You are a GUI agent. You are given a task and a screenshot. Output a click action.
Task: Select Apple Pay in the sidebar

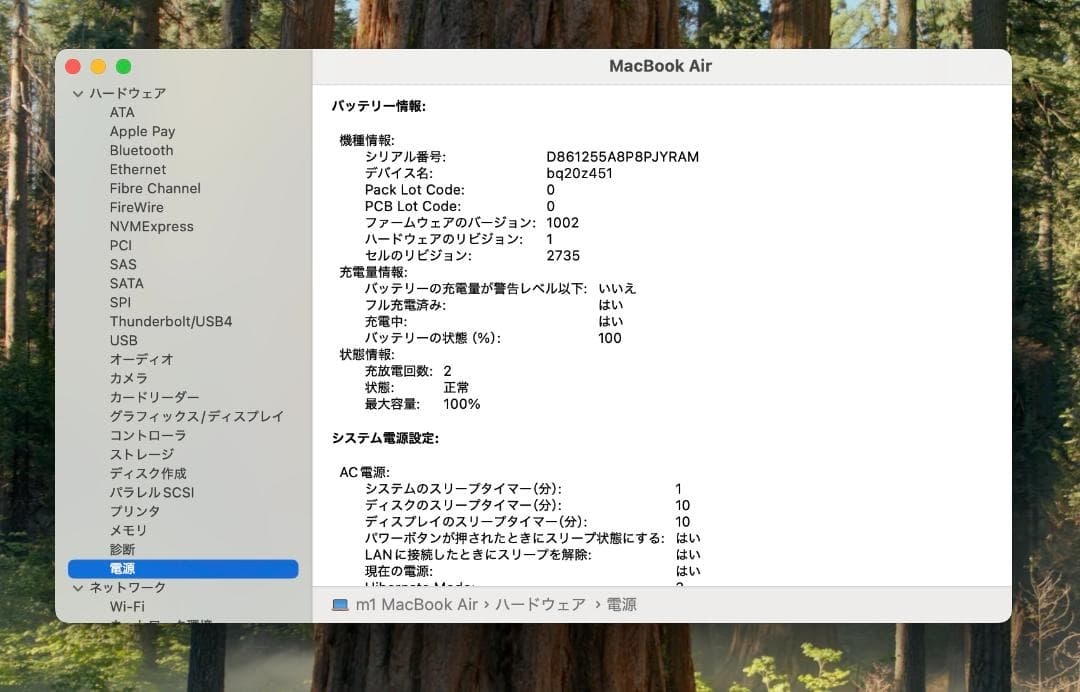pyautogui.click(x=142, y=131)
